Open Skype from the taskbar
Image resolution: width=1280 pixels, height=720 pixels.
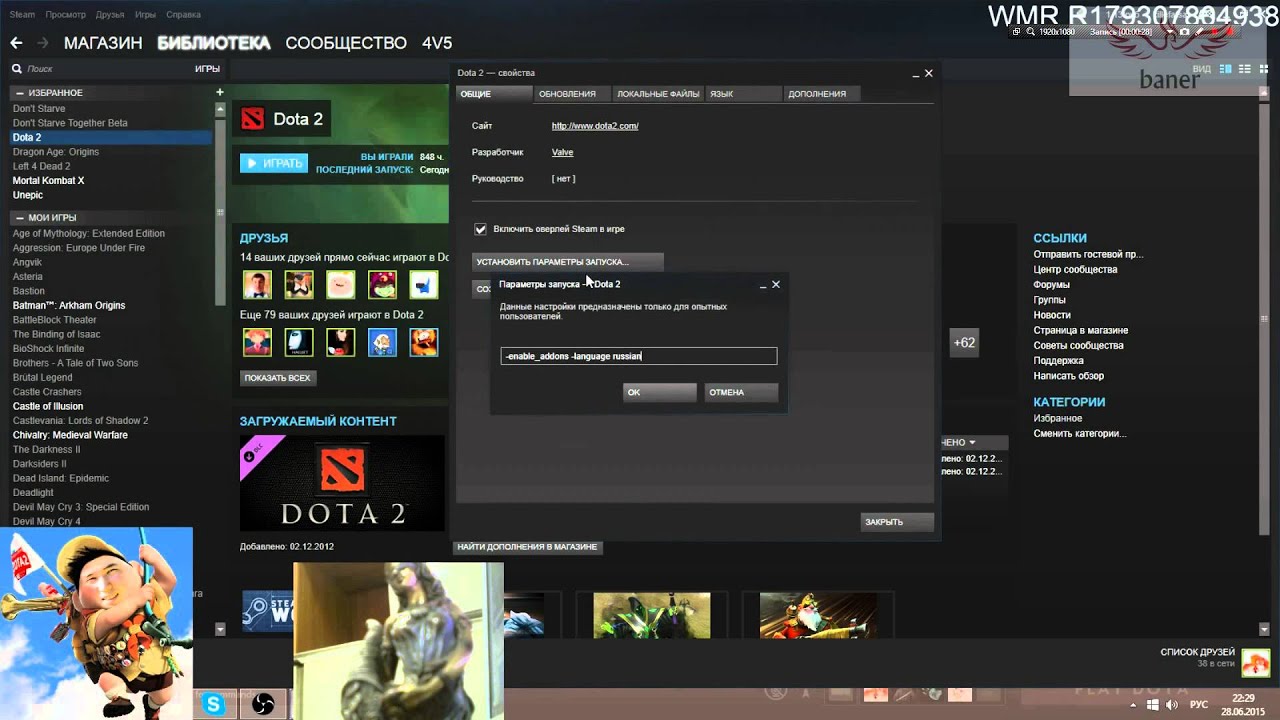(x=213, y=704)
